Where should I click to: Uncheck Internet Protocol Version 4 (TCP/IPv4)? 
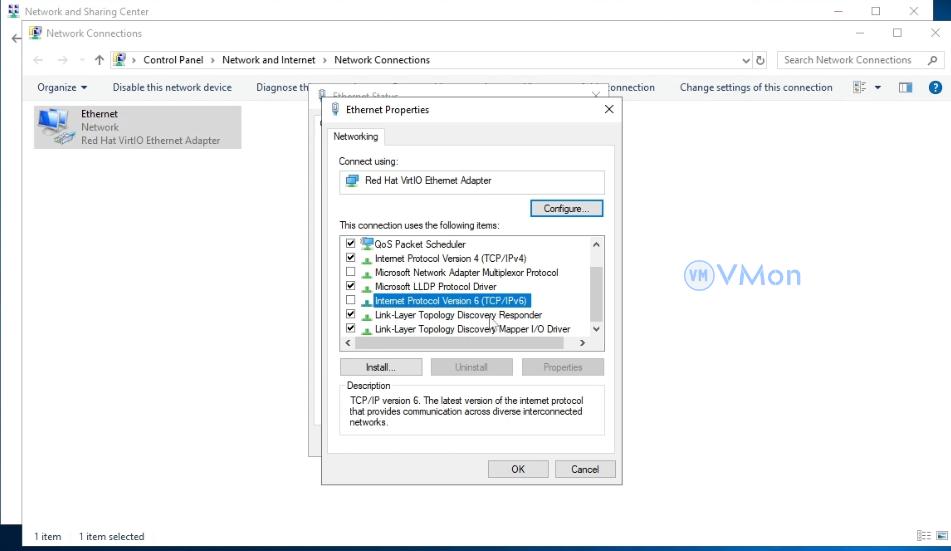point(350,258)
